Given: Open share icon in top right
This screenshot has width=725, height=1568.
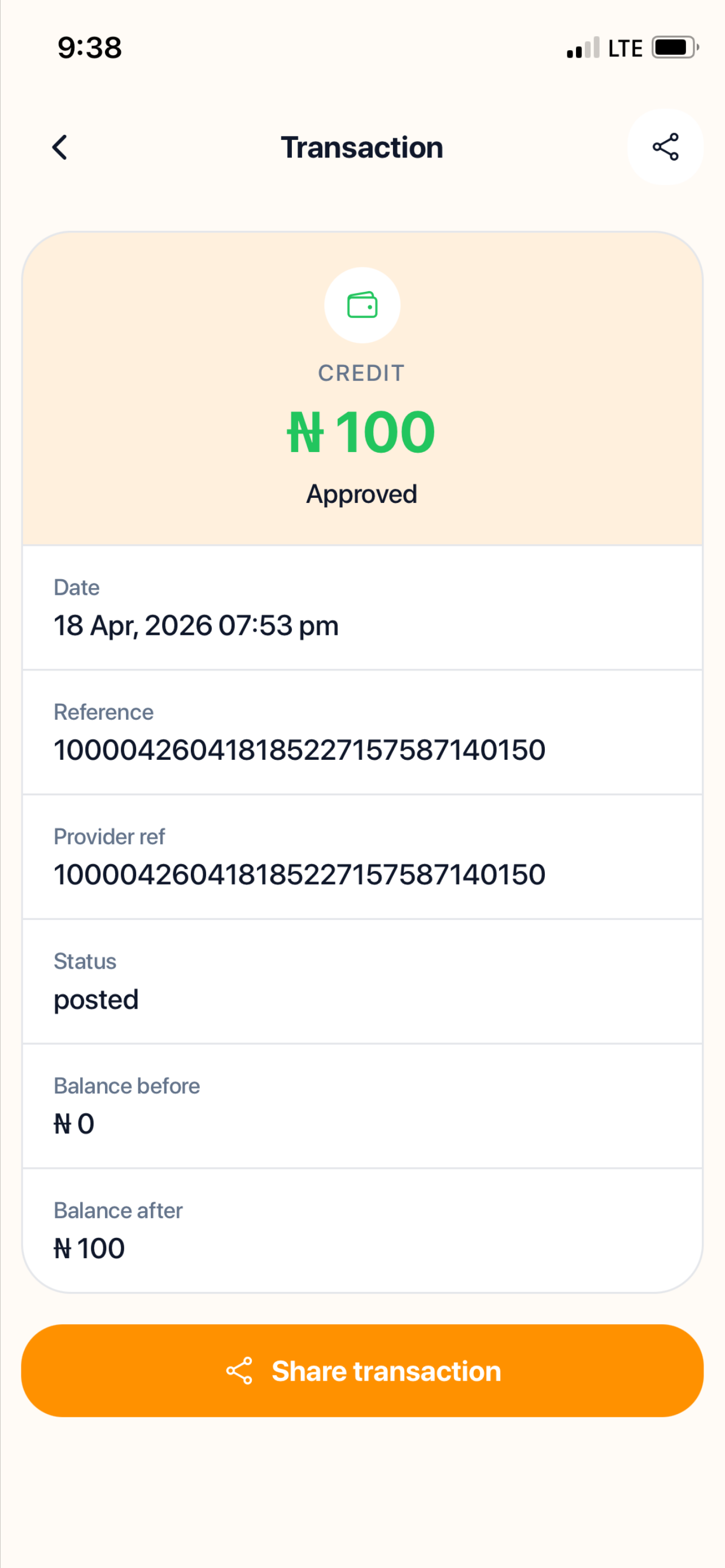Looking at the screenshot, I should click(665, 147).
